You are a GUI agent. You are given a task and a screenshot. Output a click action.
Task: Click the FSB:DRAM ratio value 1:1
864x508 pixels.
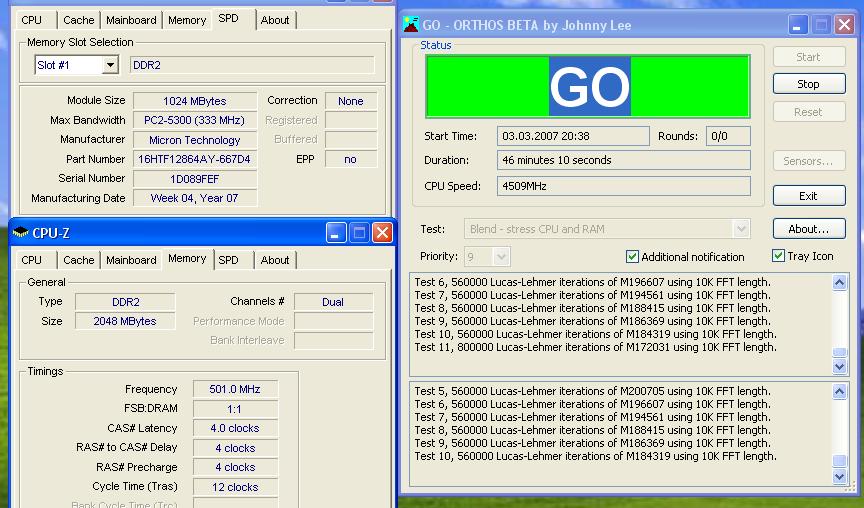235,409
